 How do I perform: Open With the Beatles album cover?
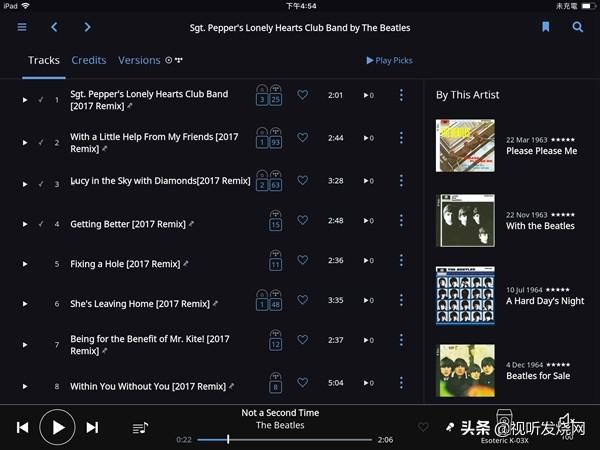click(465, 220)
